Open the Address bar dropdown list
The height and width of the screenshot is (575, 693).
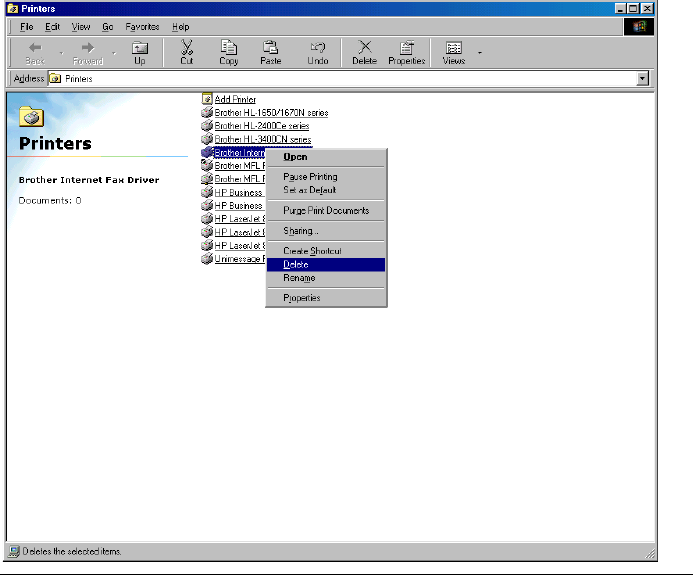pyautogui.click(x=642, y=78)
